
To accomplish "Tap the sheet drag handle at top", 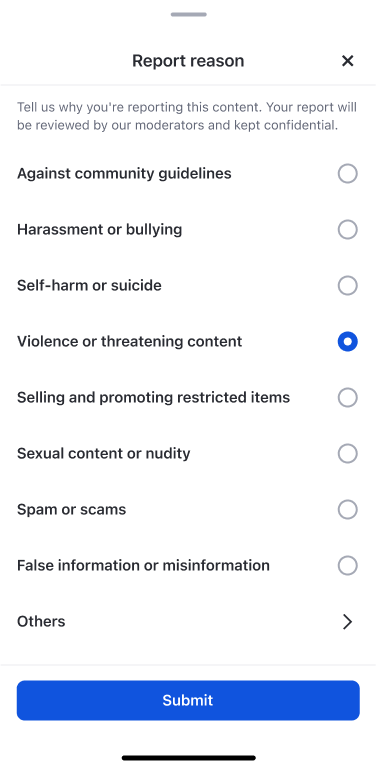I will (x=189, y=14).
